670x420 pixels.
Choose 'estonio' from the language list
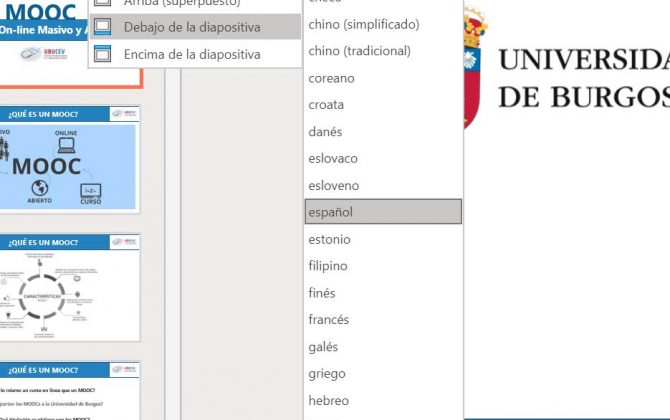[x=383, y=239]
